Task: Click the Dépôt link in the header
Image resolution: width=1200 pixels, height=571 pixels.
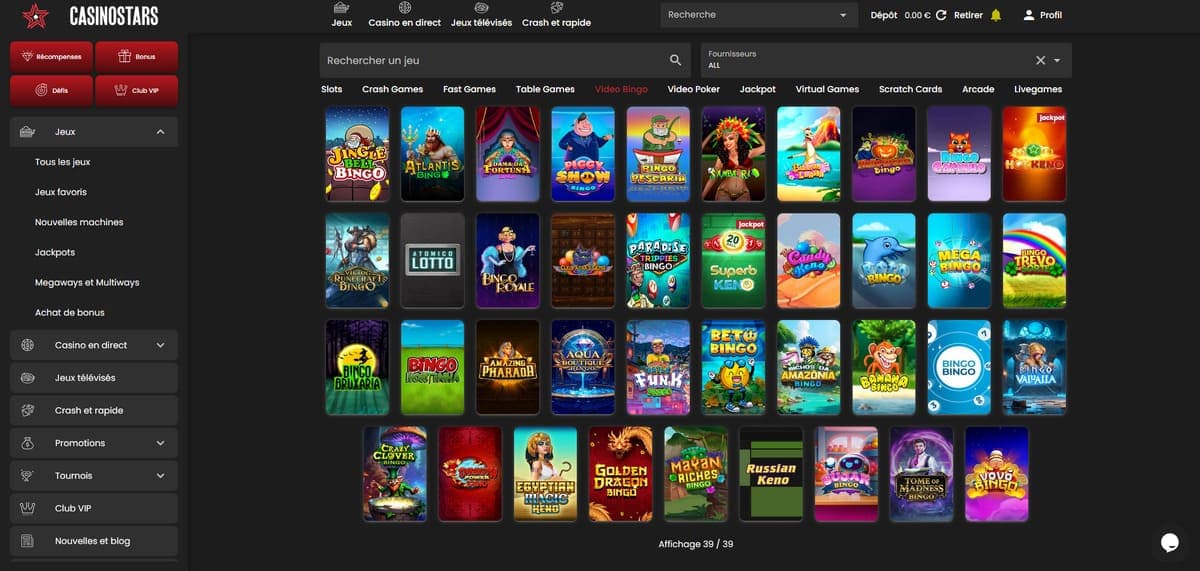Action: tap(884, 15)
